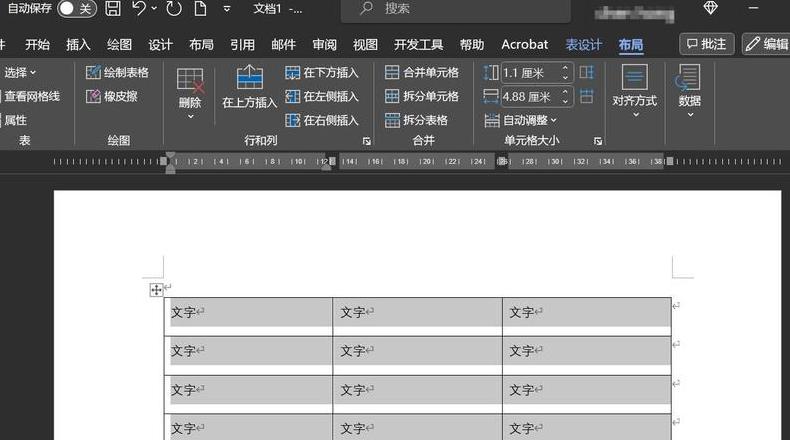Image resolution: width=790 pixels, height=440 pixels.
Task: Open the 插入 (Insert) tab
Action: 78,44
